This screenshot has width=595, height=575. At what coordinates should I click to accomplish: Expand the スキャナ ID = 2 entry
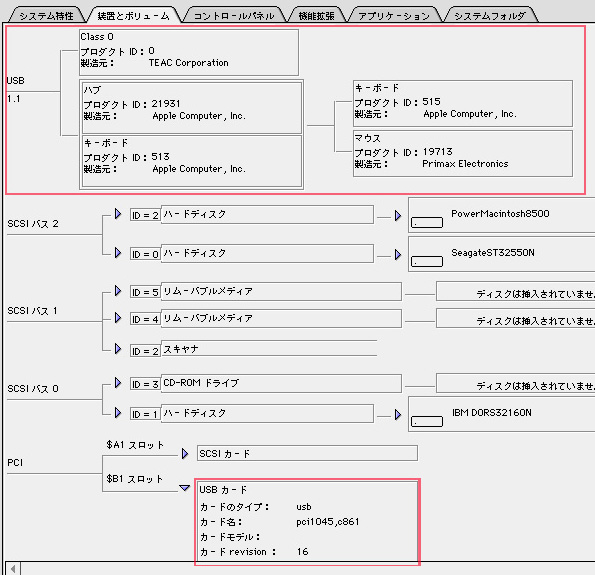pyautogui.click(x=118, y=349)
